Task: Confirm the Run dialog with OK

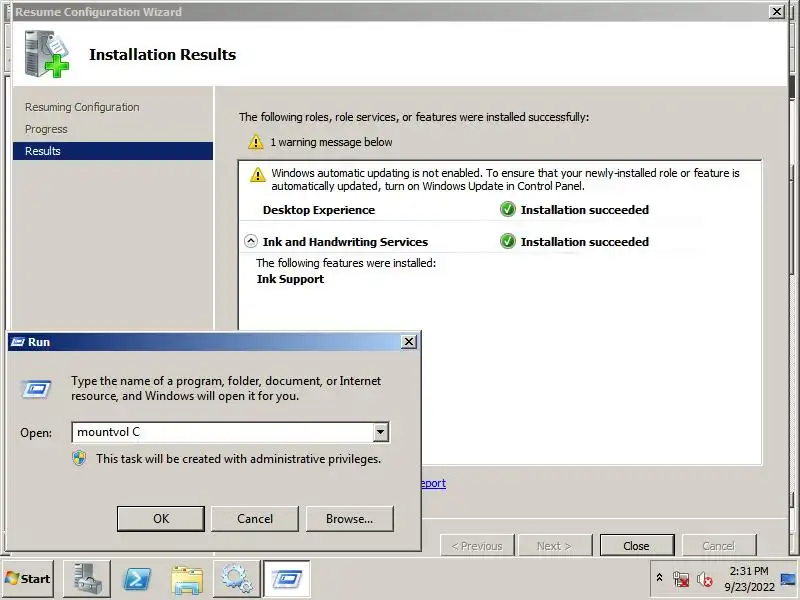Action: 161,519
